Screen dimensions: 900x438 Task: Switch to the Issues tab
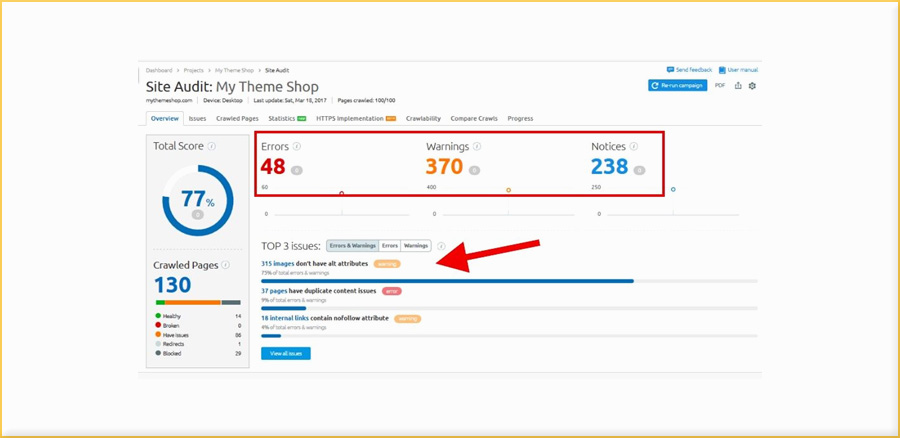[x=197, y=118]
